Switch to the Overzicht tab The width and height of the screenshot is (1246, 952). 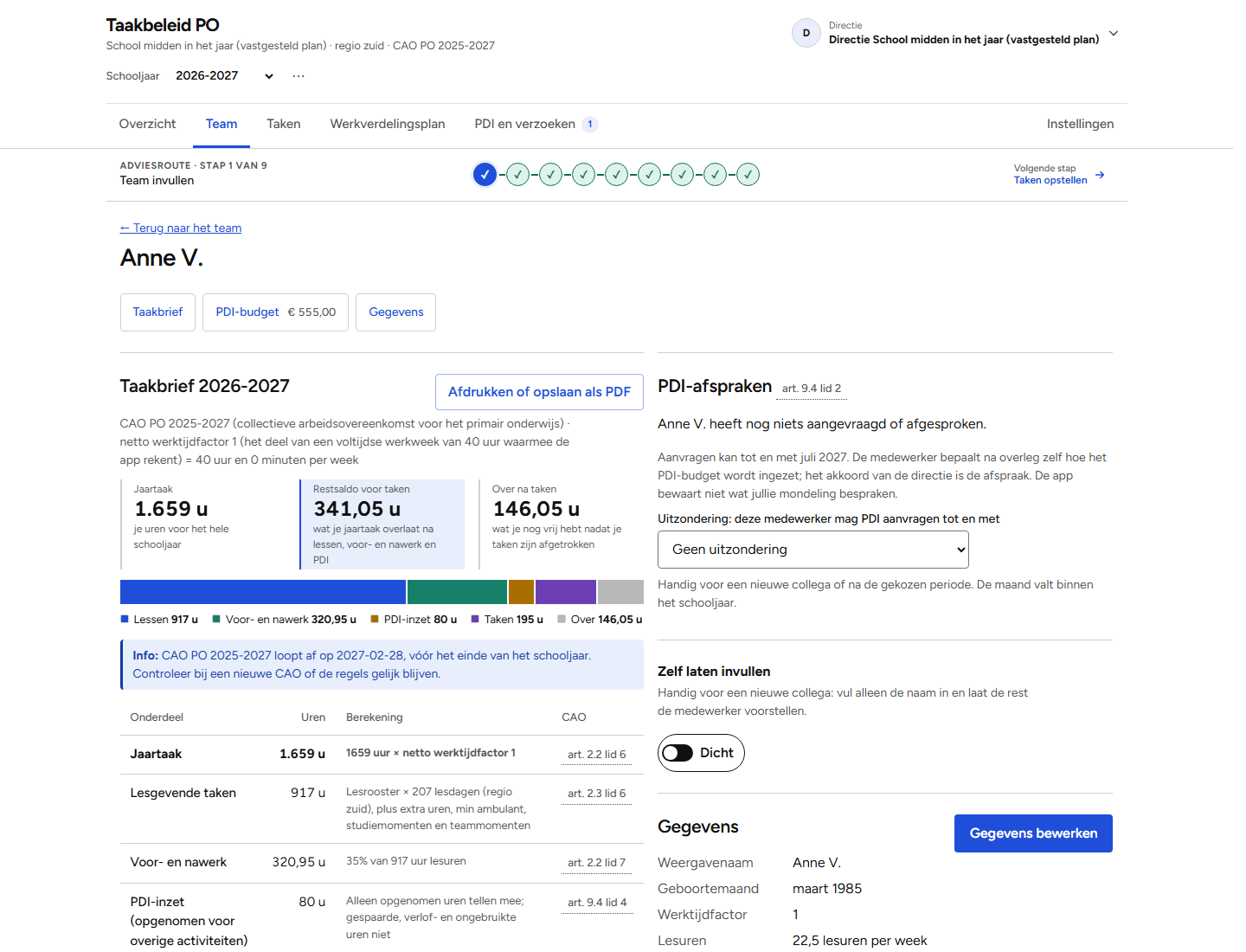click(x=147, y=124)
